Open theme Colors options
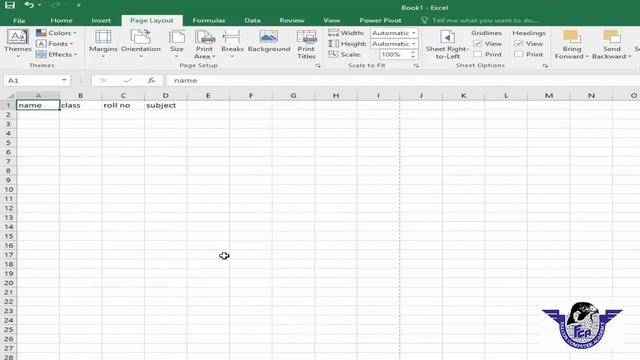The image size is (640, 360). click(56, 33)
